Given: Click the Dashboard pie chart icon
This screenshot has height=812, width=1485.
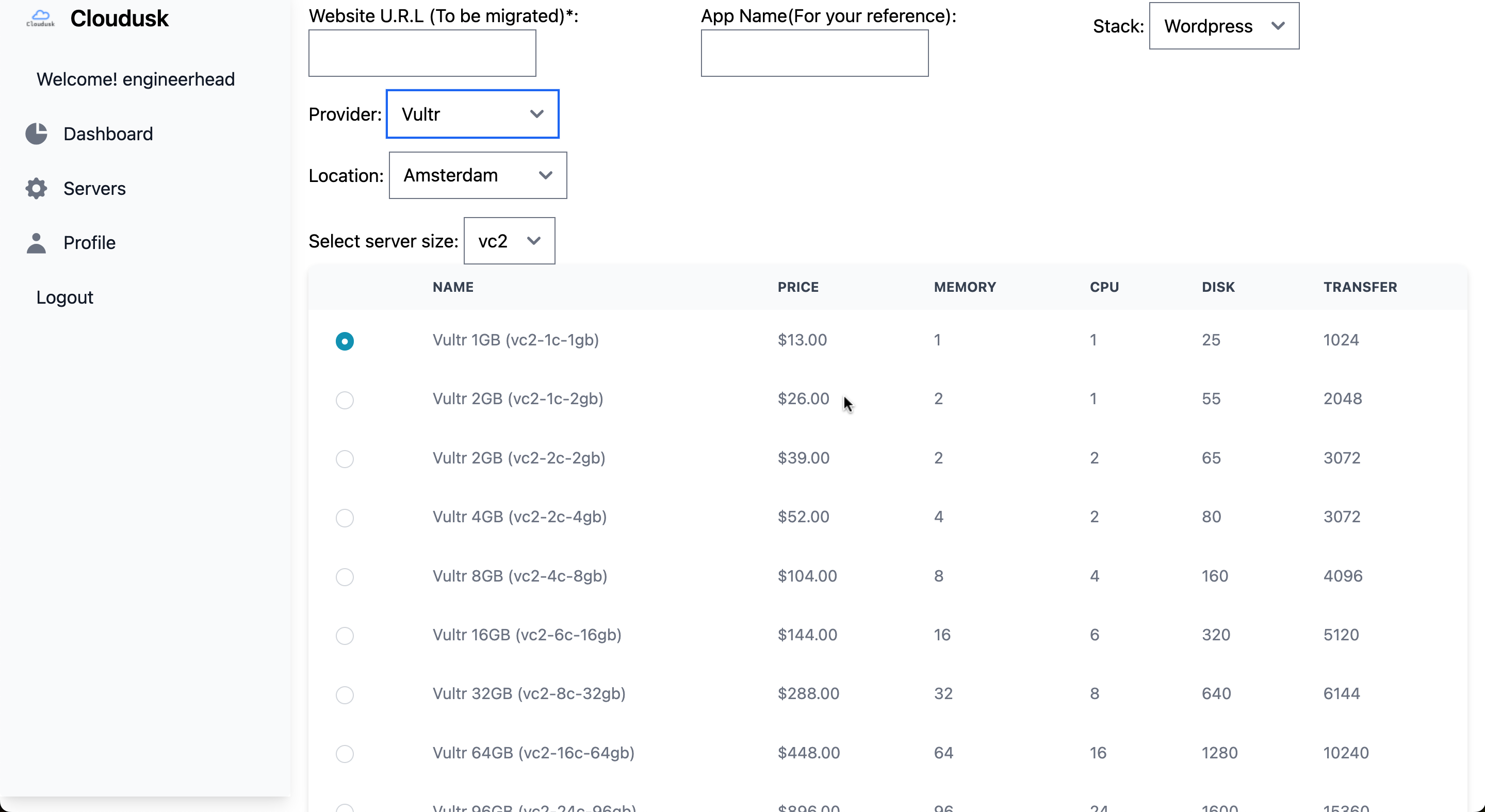Looking at the screenshot, I should point(36,134).
